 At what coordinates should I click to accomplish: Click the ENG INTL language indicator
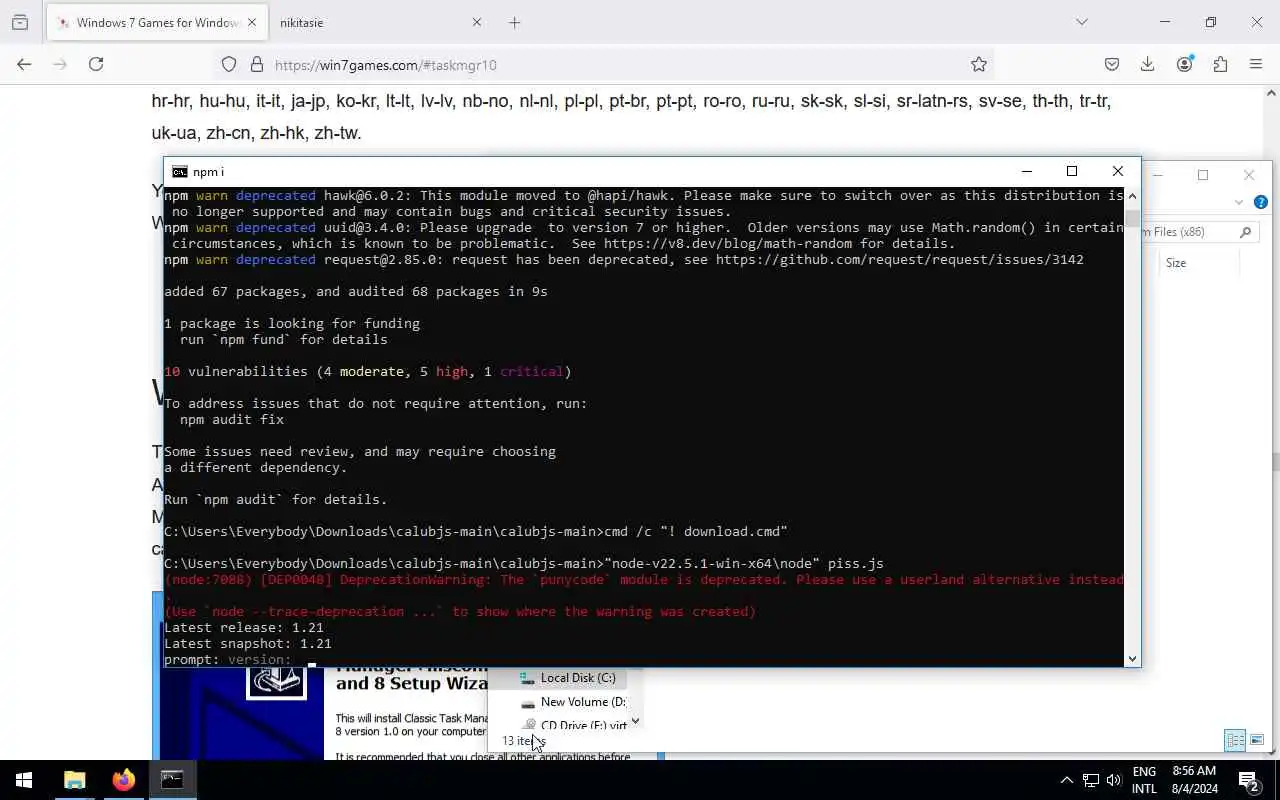pyautogui.click(x=1144, y=780)
